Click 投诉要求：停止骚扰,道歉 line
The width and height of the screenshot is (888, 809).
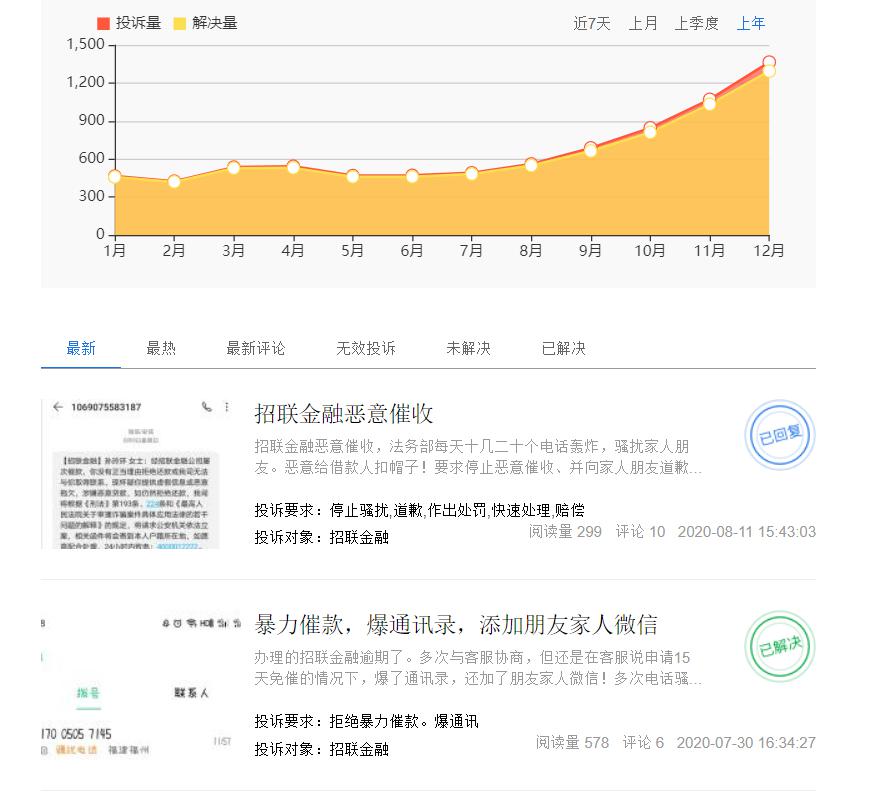click(x=419, y=510)
